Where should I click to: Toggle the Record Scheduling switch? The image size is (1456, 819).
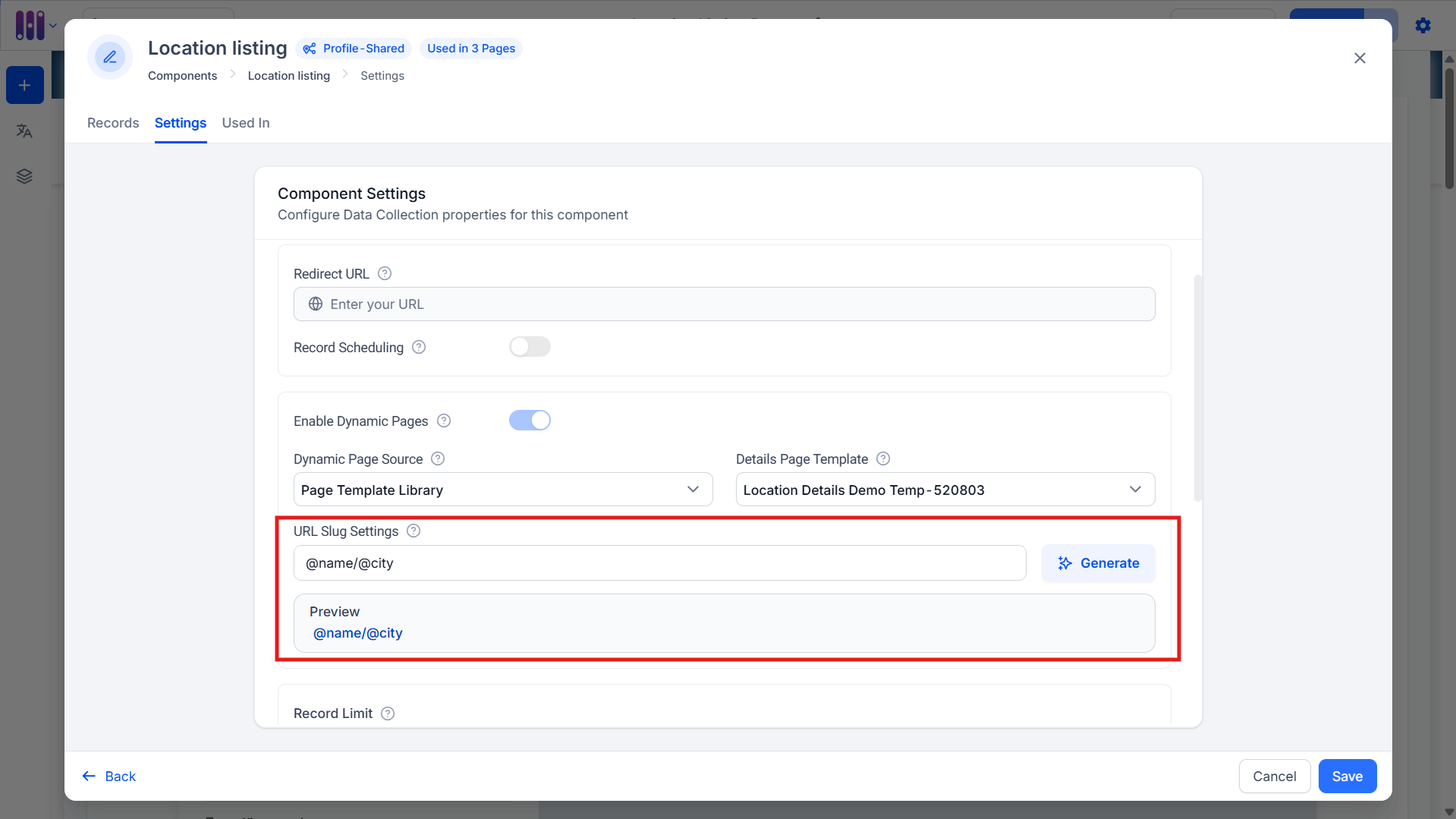[x=530, y=347]
